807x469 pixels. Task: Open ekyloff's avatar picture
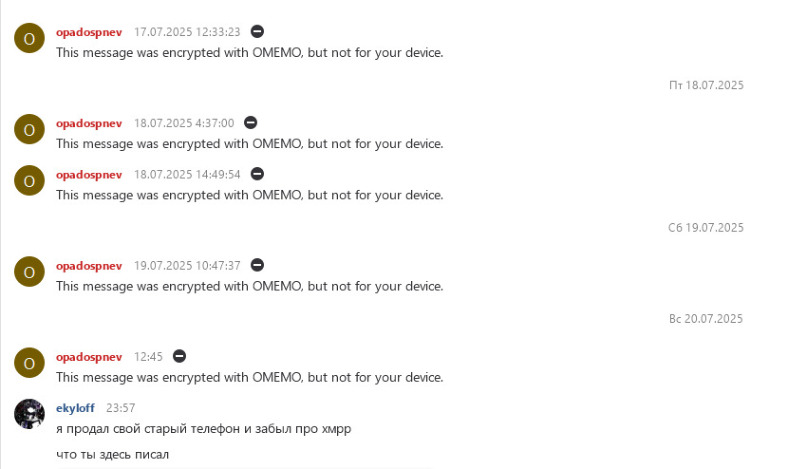(29, 413)
